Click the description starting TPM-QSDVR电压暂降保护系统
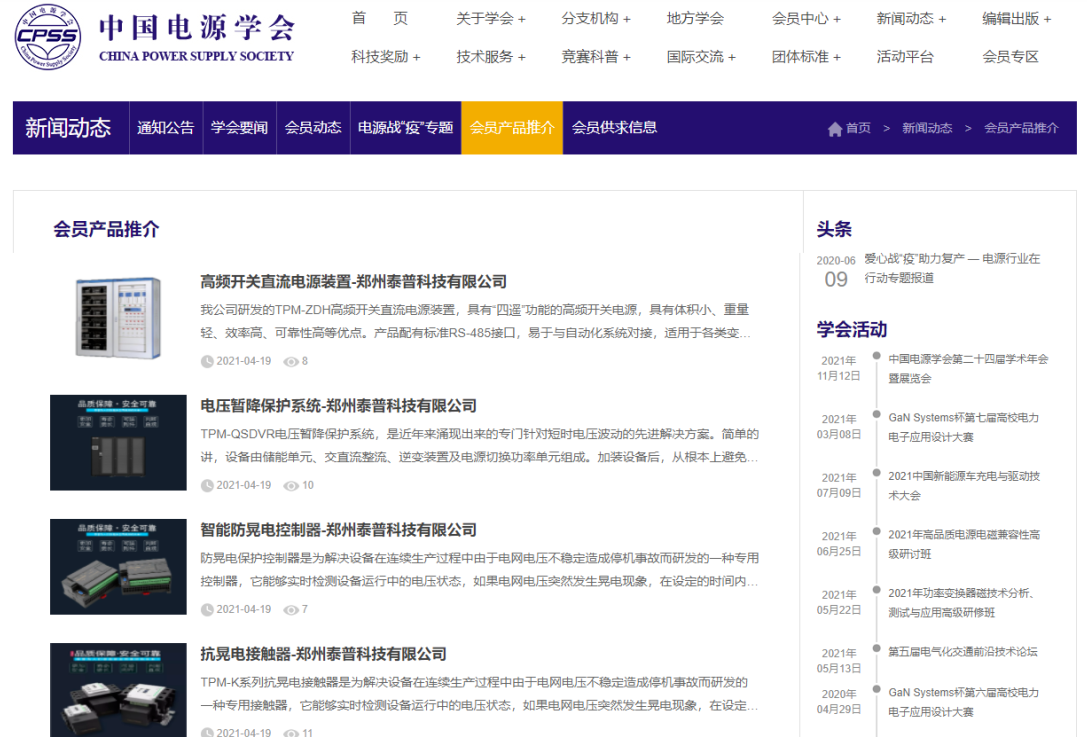This screenshot has width=1087, height=737. (x=480, y=445)
